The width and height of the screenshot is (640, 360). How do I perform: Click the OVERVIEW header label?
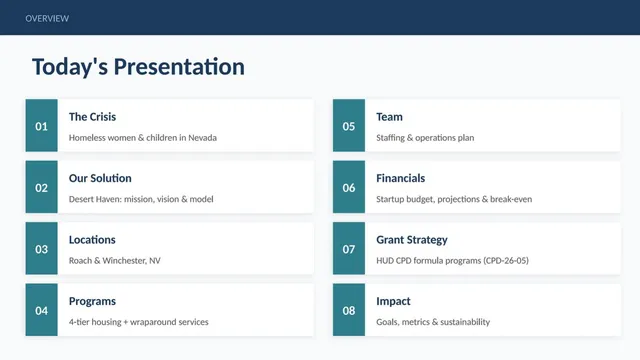(x=47, y=18)
